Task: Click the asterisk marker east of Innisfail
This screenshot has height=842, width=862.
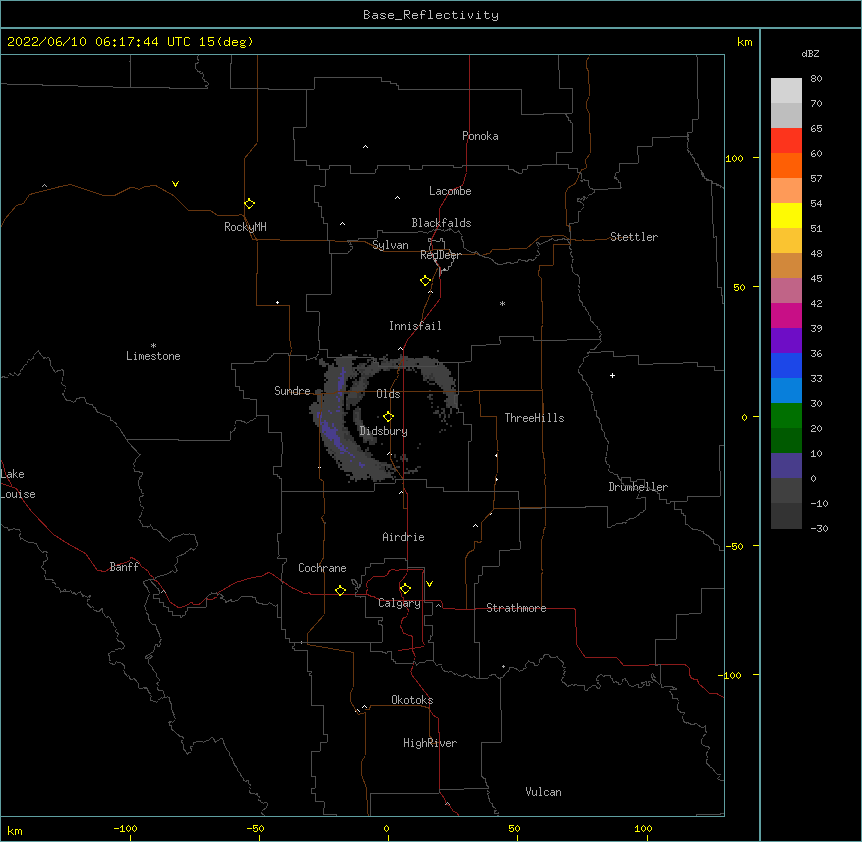Action: pos(502,303)
